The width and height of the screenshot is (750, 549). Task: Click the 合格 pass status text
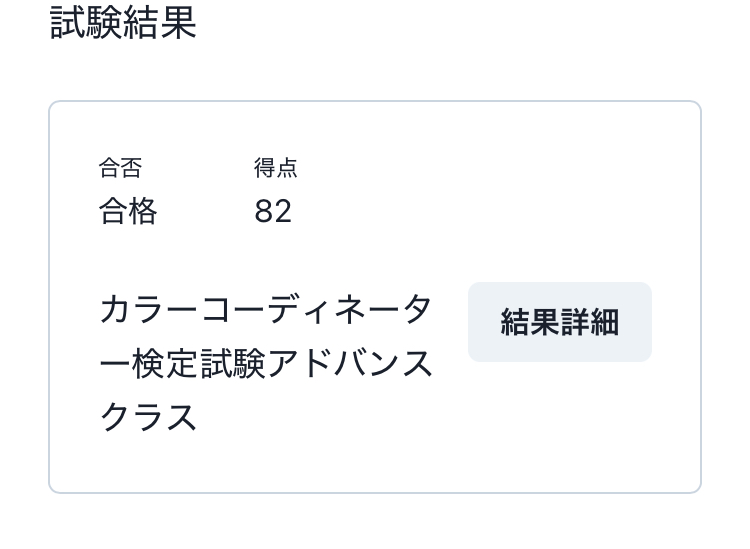click(x=128, y=212)
